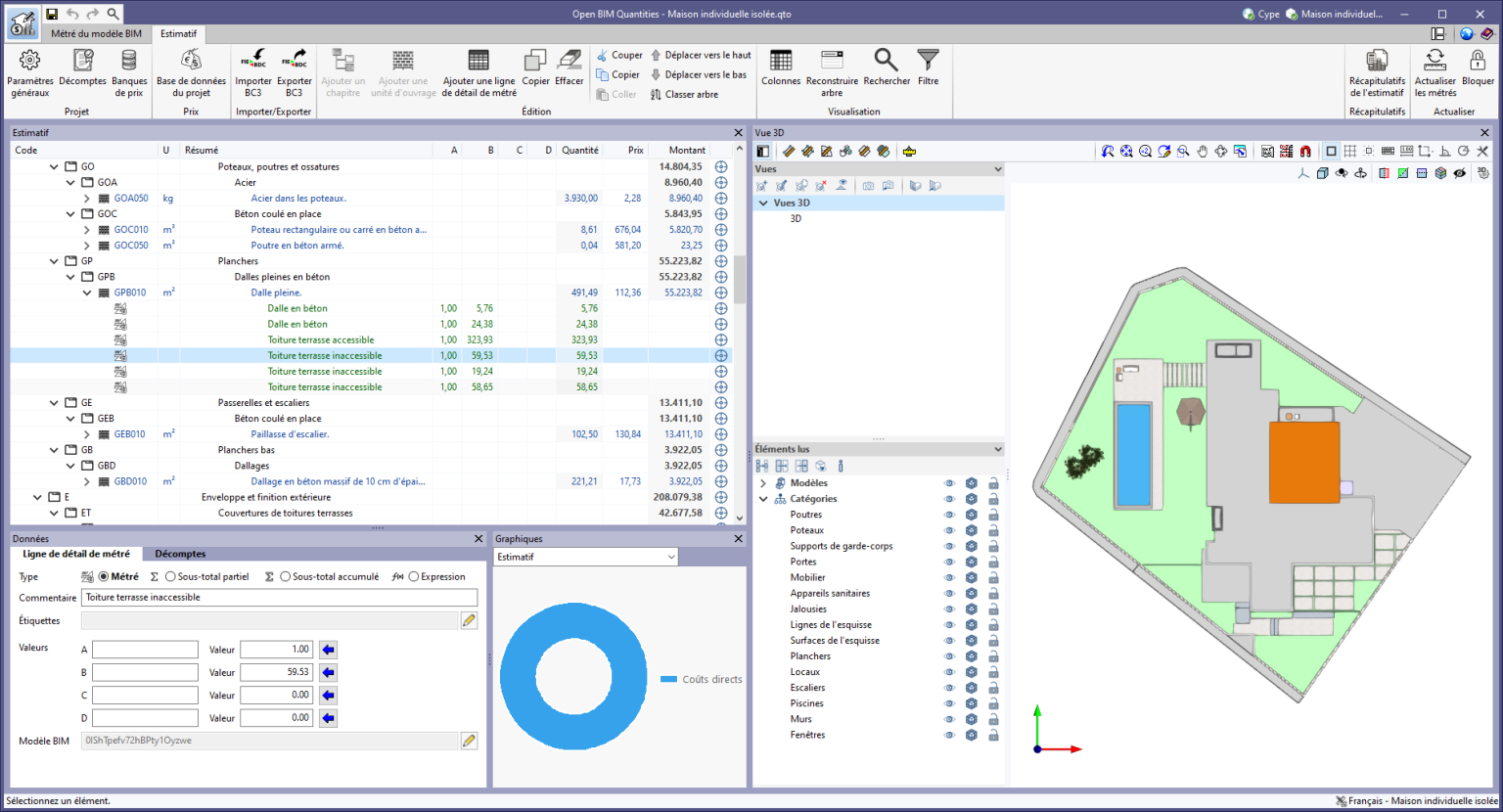This screenshot has width=1503, height=812.
Task: Open the Décomptes tool
Action: [x=82, y=68]
